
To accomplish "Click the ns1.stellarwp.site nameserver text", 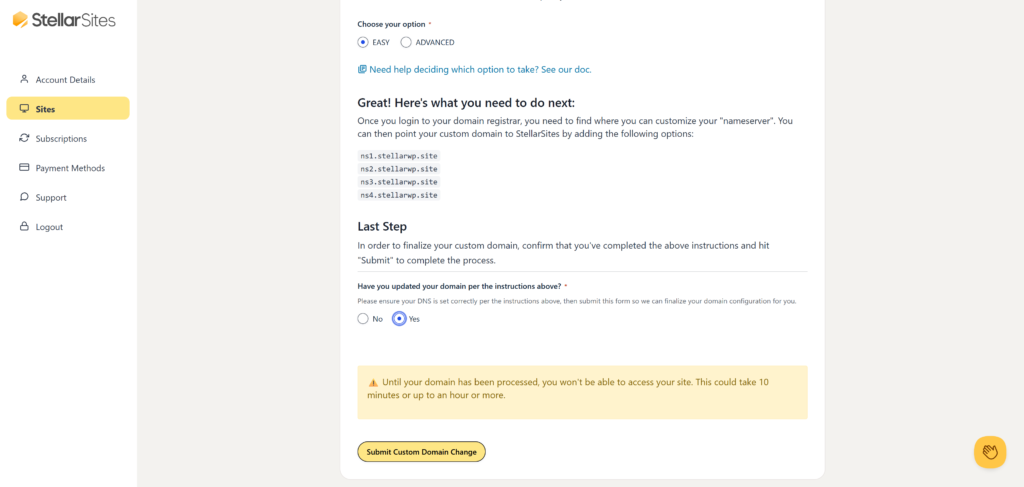I will tap(399, 156).
